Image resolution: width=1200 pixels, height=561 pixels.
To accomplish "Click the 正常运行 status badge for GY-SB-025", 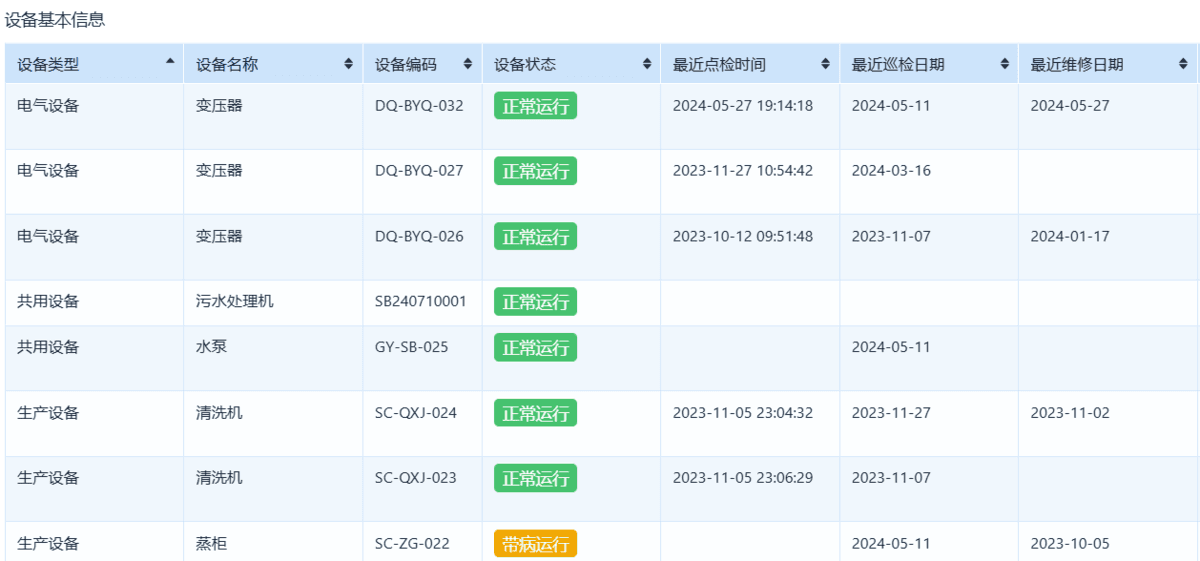I will click(535, 348).
